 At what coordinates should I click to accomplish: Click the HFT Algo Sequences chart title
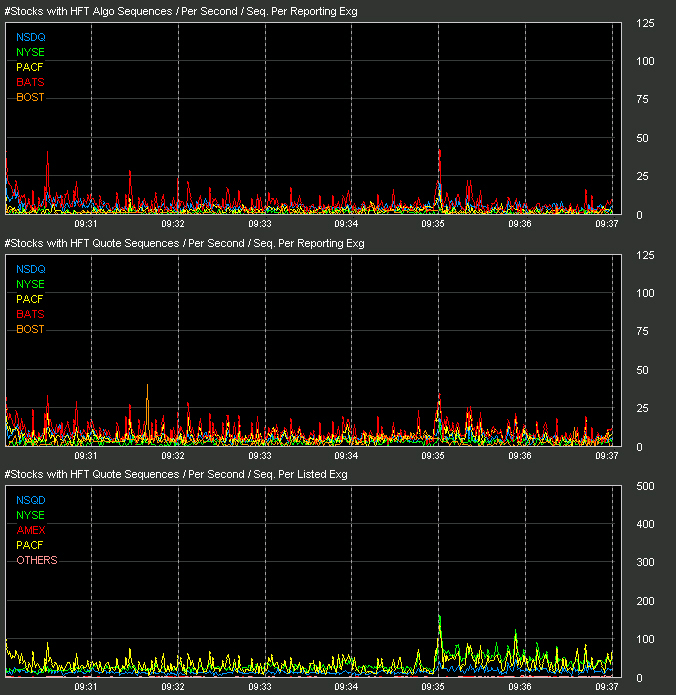click(181, 11)
